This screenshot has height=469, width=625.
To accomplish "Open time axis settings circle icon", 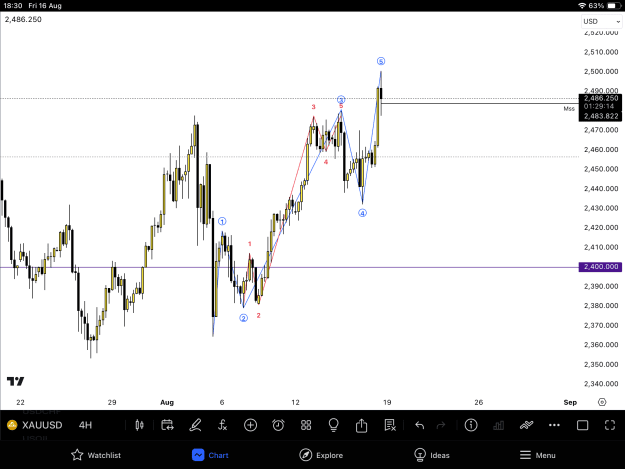I will pyautogui.click(x=602, y=402).
